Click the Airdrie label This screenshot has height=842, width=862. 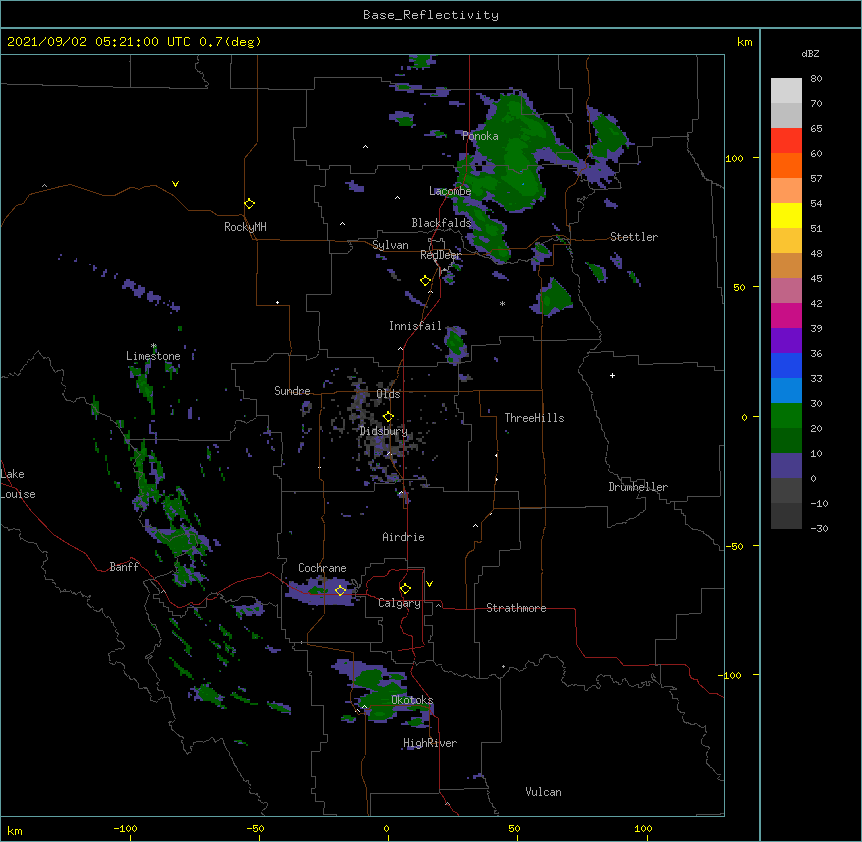click(x=404, y=537)
